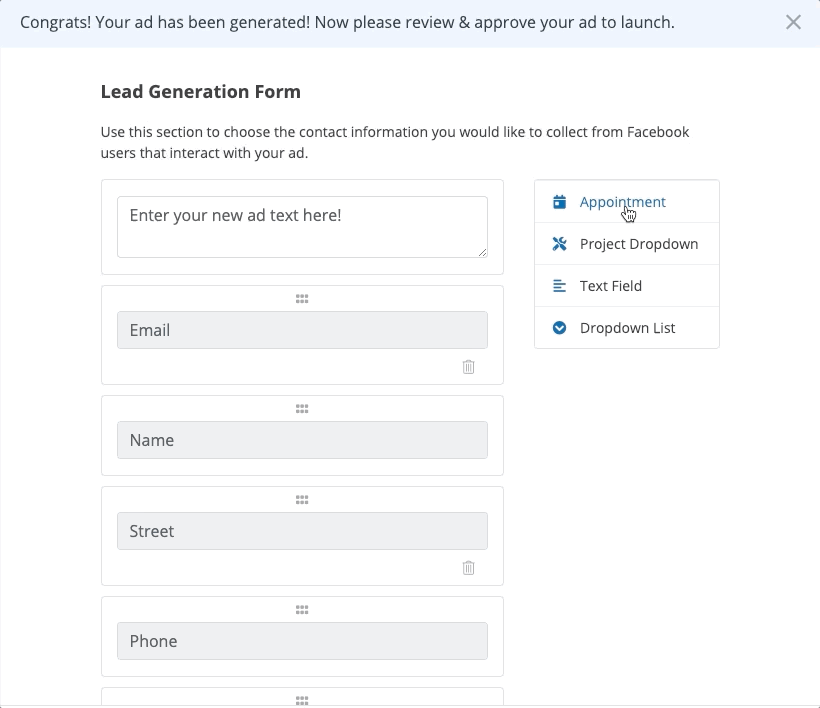Add a Project Dropdown field

click(x=638, y=244)
